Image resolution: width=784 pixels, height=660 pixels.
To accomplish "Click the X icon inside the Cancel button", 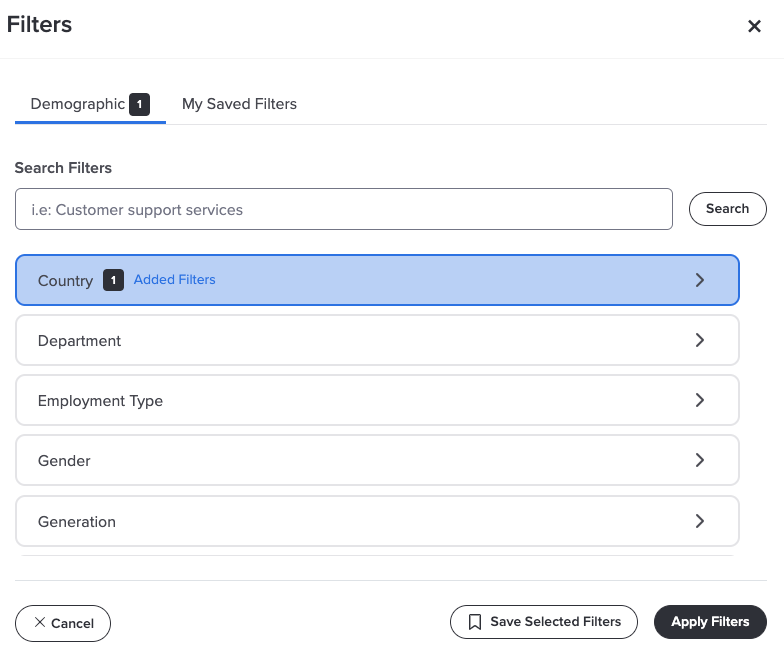I will 40,622.
